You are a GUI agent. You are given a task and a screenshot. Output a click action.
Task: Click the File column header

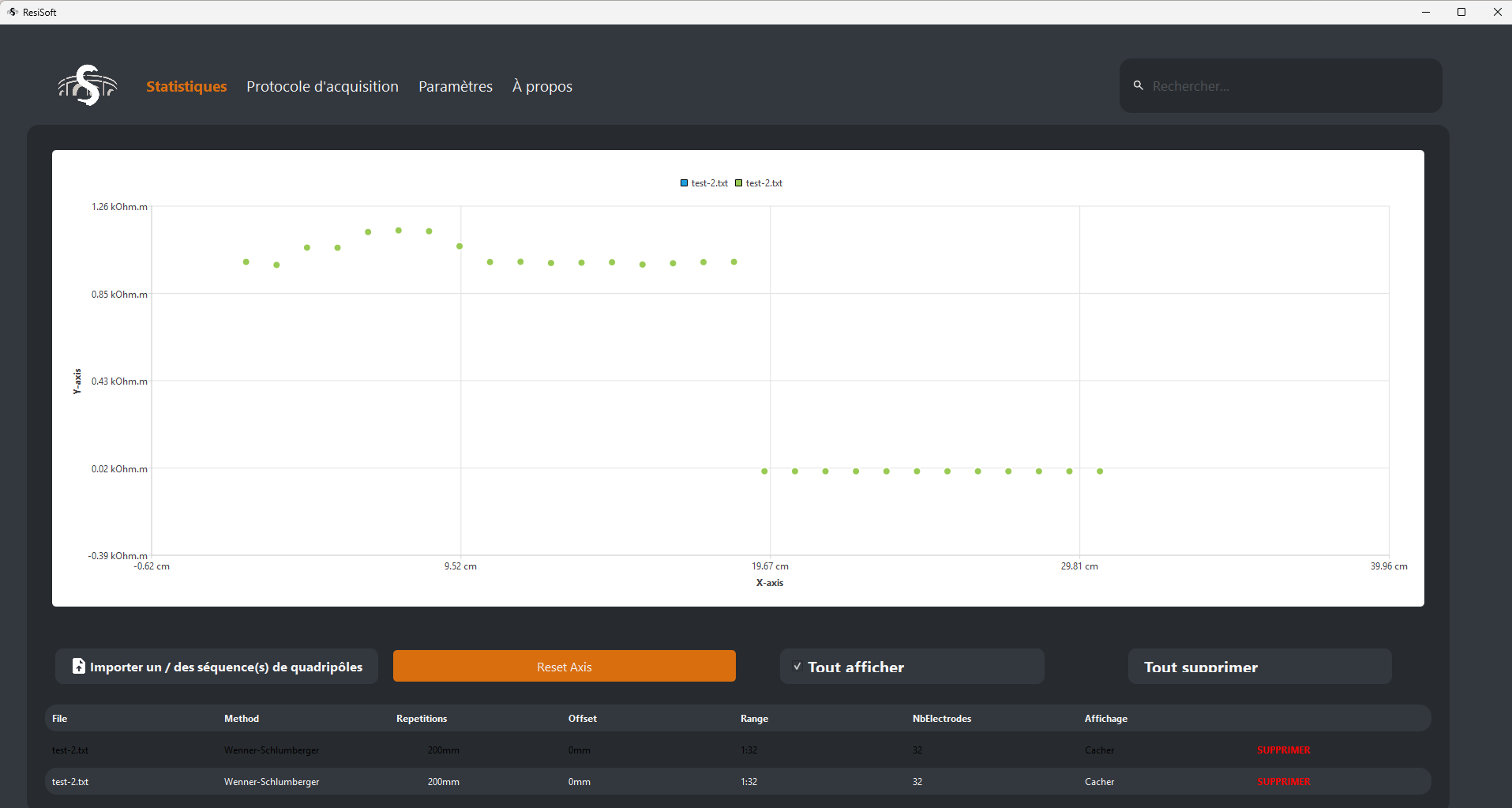[x=59, y=719]
